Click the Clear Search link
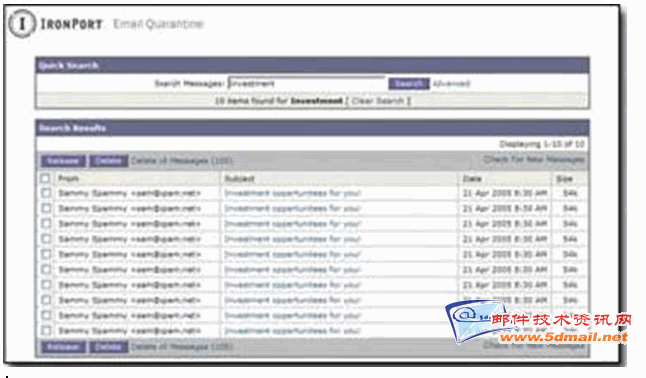 [378, 101]
